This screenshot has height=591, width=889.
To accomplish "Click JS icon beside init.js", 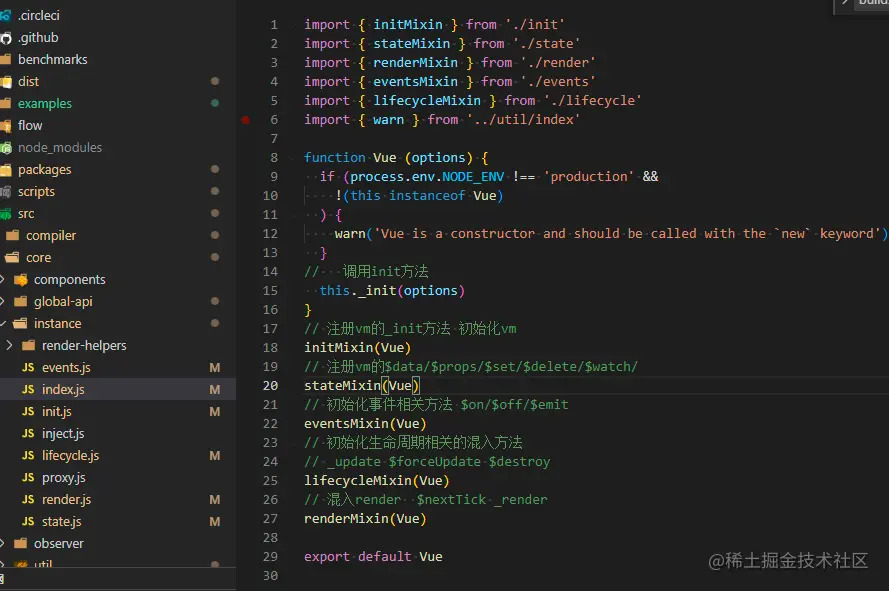I will 28,412.
